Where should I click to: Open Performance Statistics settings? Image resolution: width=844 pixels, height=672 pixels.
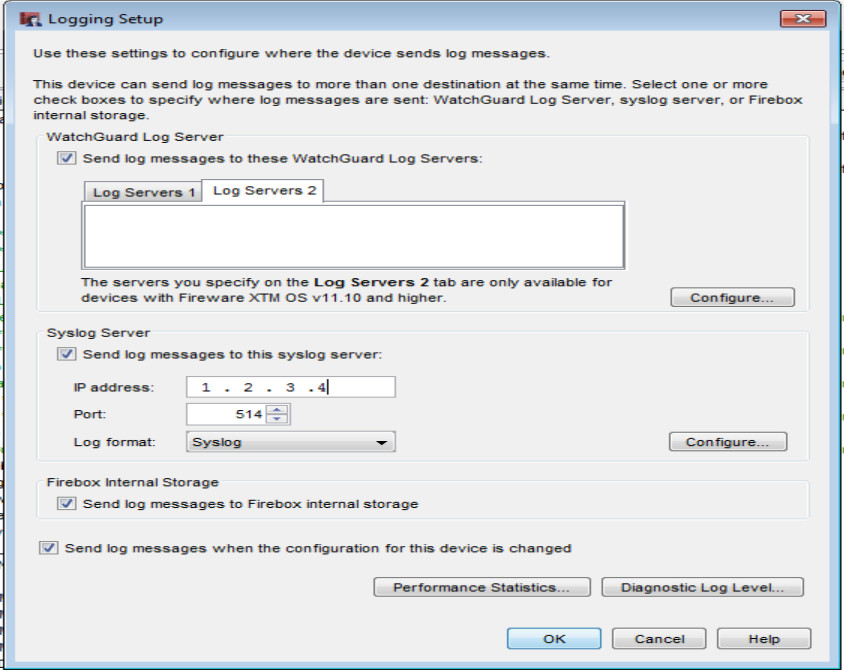point(482,587)
